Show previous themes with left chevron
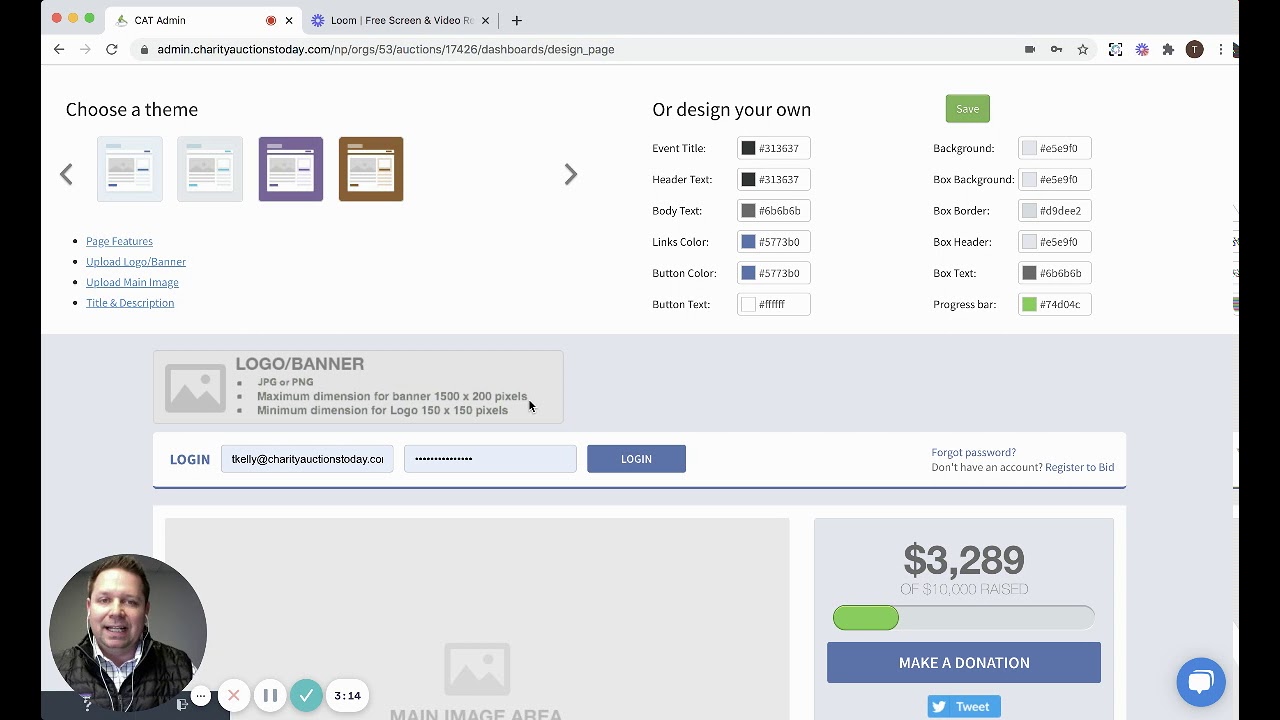The image size is (1280, 720). pyautogui.click(x=66, y=174)
